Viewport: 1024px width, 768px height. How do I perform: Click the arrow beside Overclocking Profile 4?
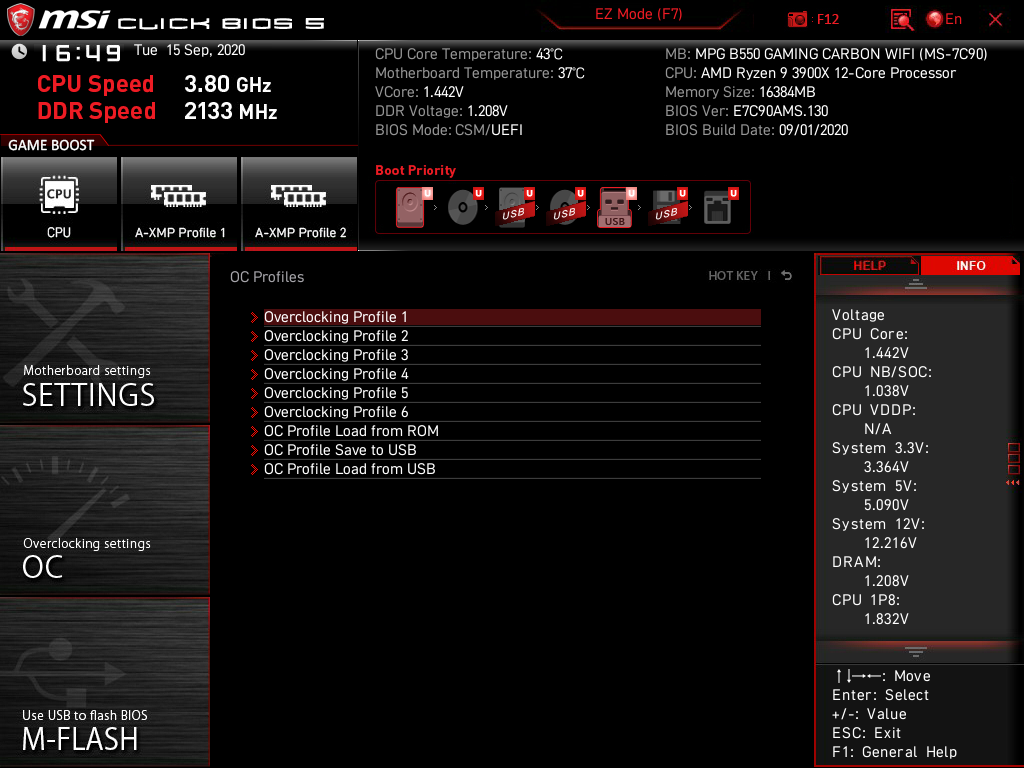pyautogui.click(x=254, y=374)
